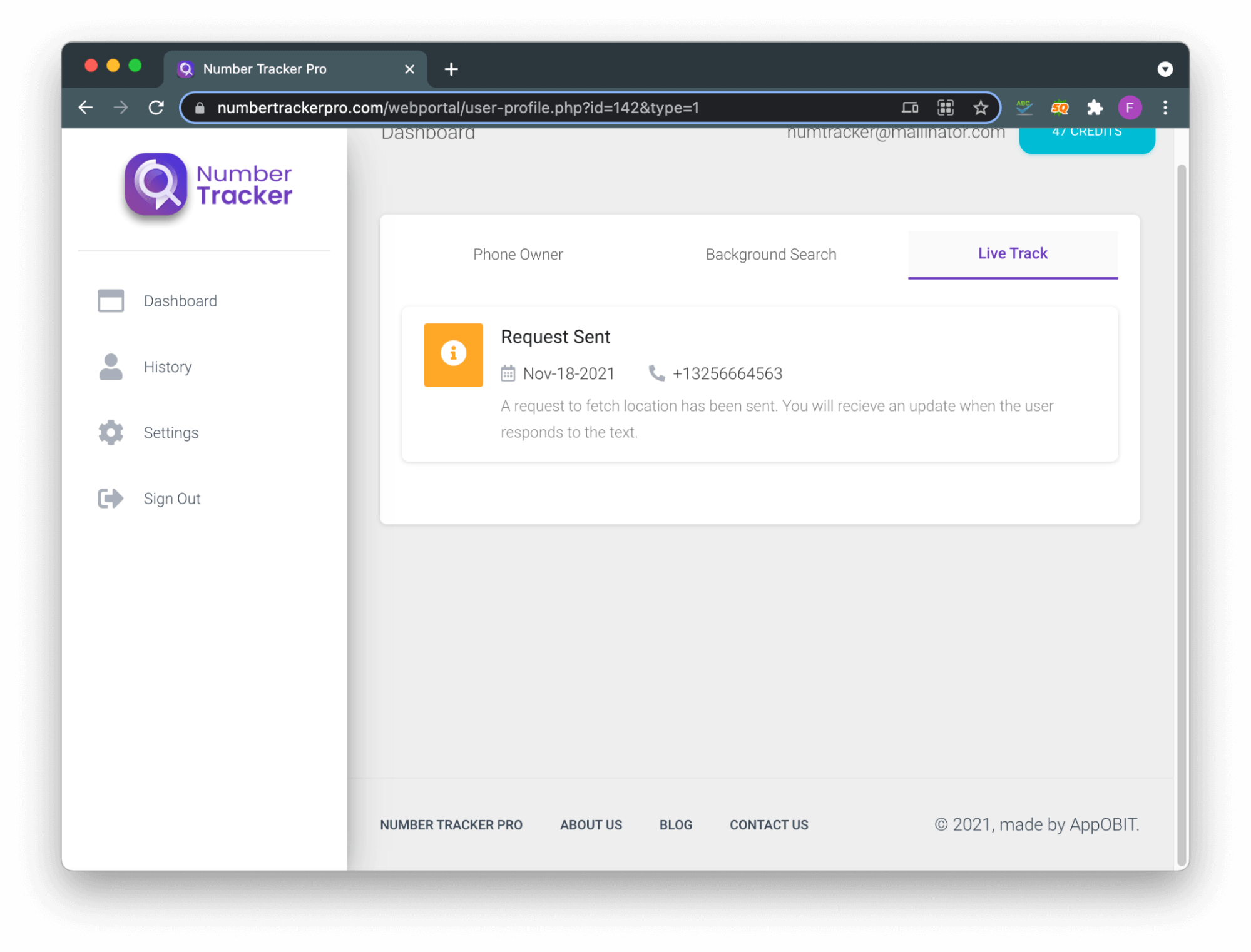The height and width of the screenshot is (952, 1251).
Task: Open Chrome three-dot menu
Action: (1165, 108)
